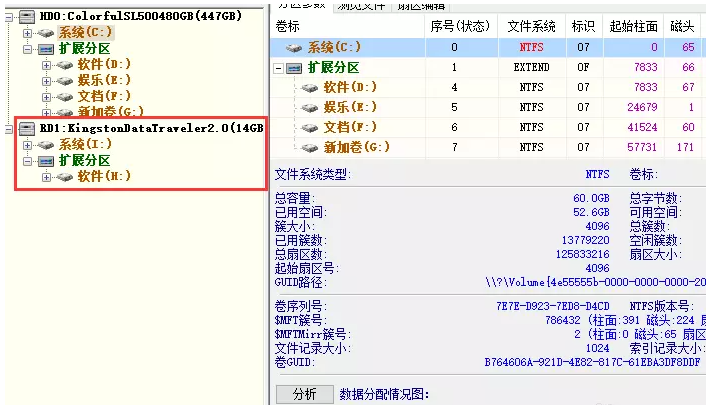
Task: Collapse 扩展分区 row in the partition table
Action: click(279, 69)
